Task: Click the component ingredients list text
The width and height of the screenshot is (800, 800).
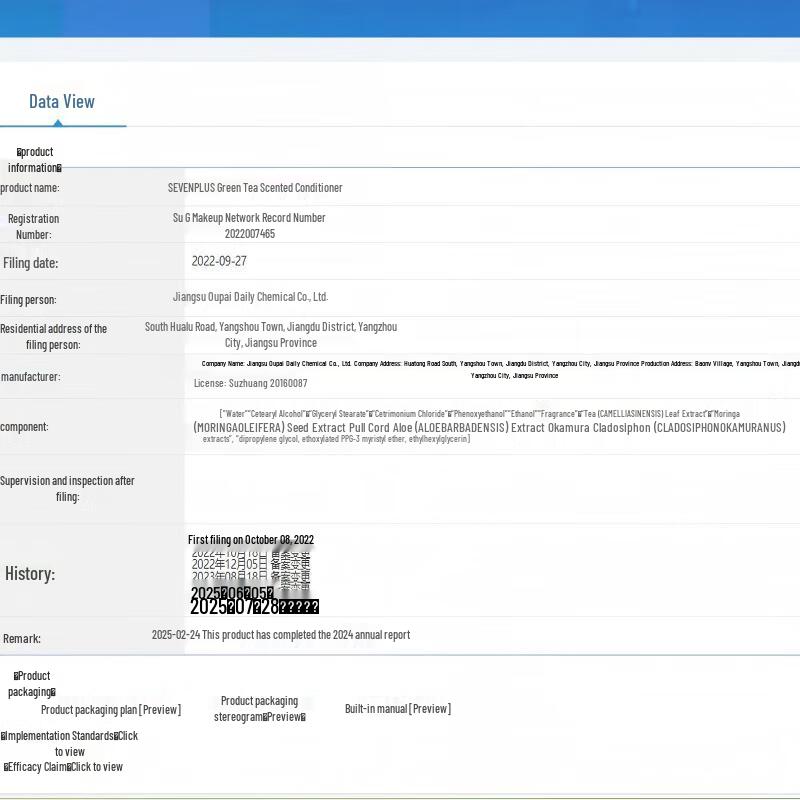Action: [x=488, y=427]
